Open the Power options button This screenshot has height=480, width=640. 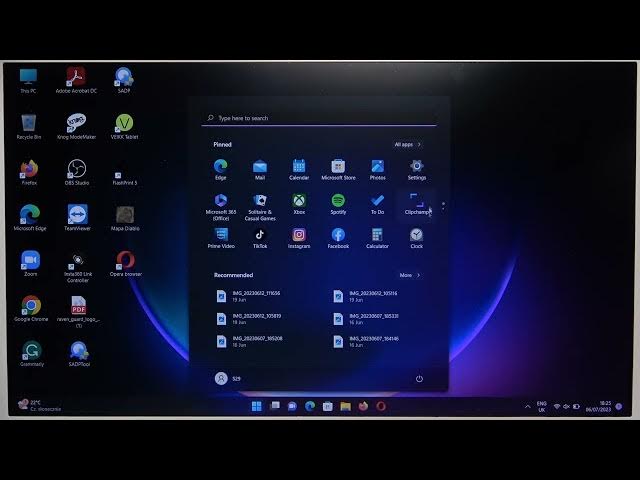419,378
